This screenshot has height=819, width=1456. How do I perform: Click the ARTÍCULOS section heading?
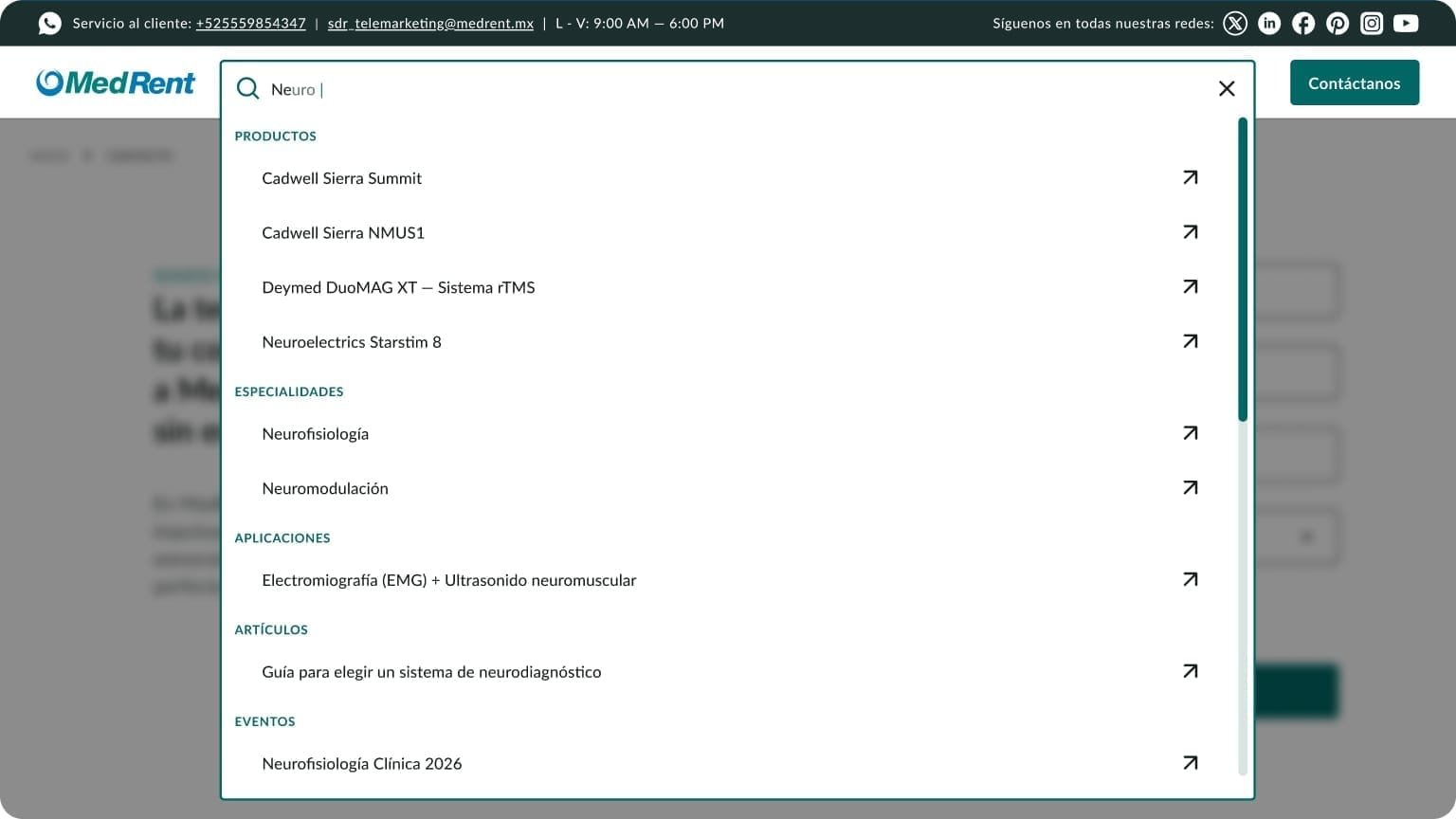coord(271,629)
